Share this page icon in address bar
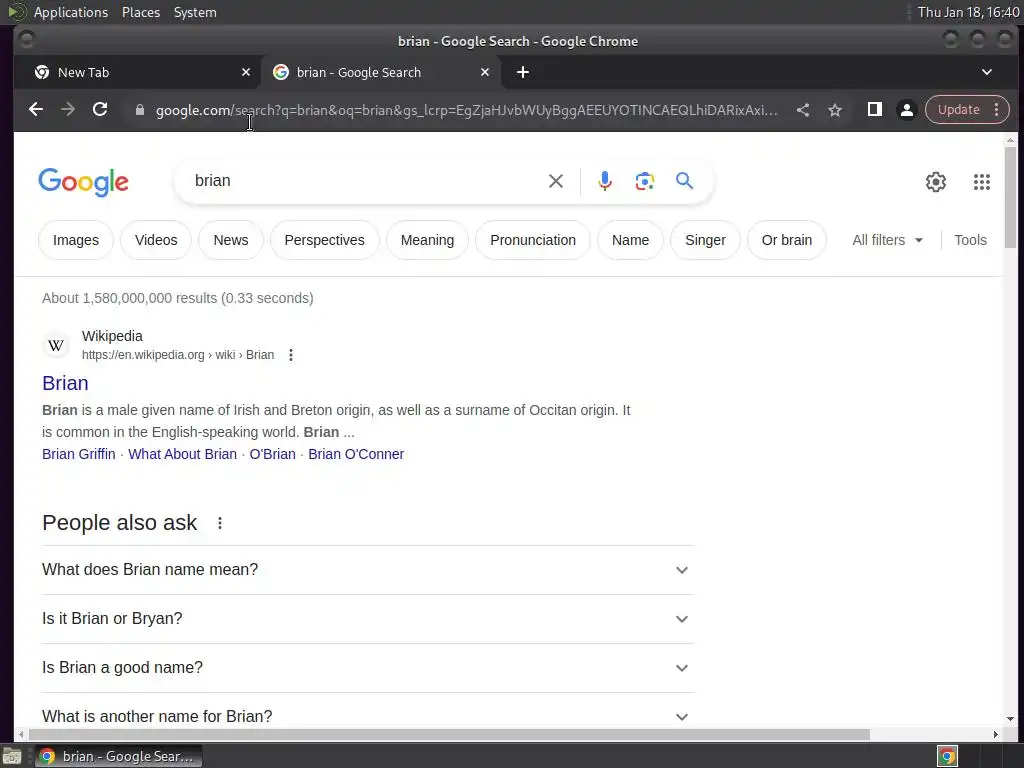Image resolution: width=1024 pixels, height=768 pixels. (x=803, y=110)
